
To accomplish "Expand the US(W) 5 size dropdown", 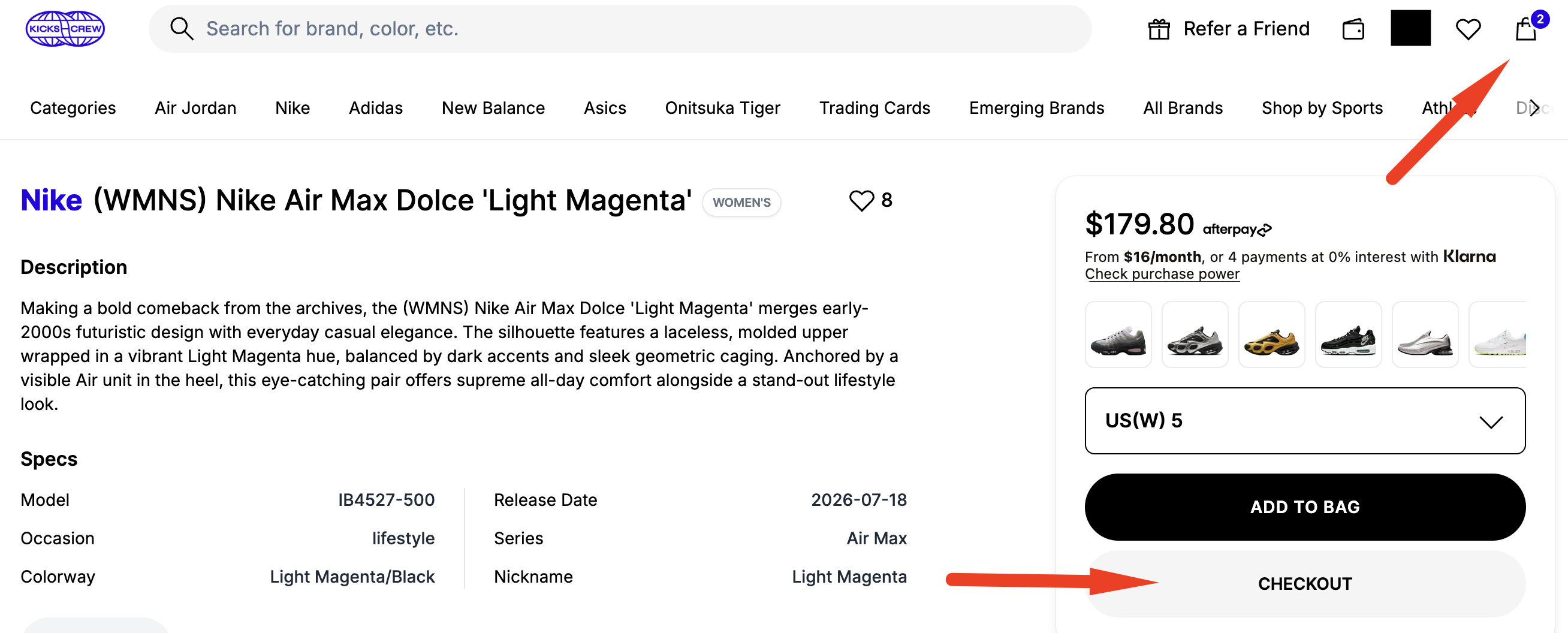I will [x=1304, y=421].
